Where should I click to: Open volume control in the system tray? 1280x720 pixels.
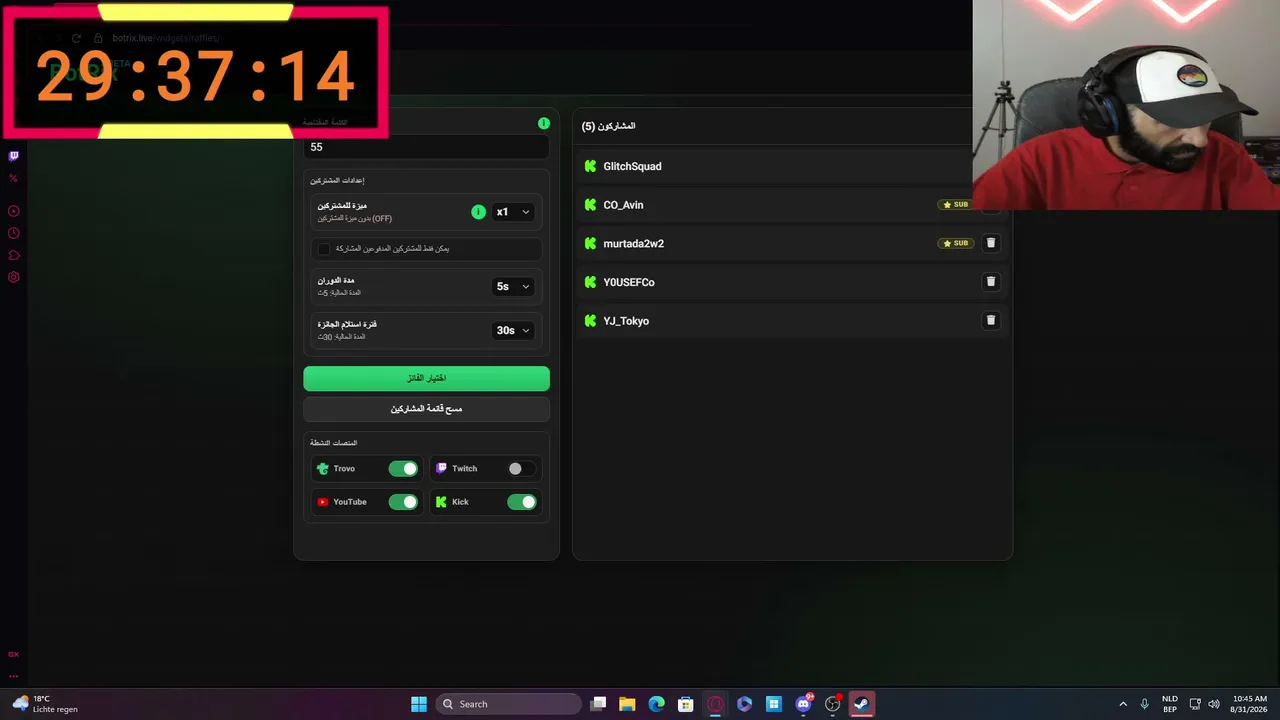1214,704
